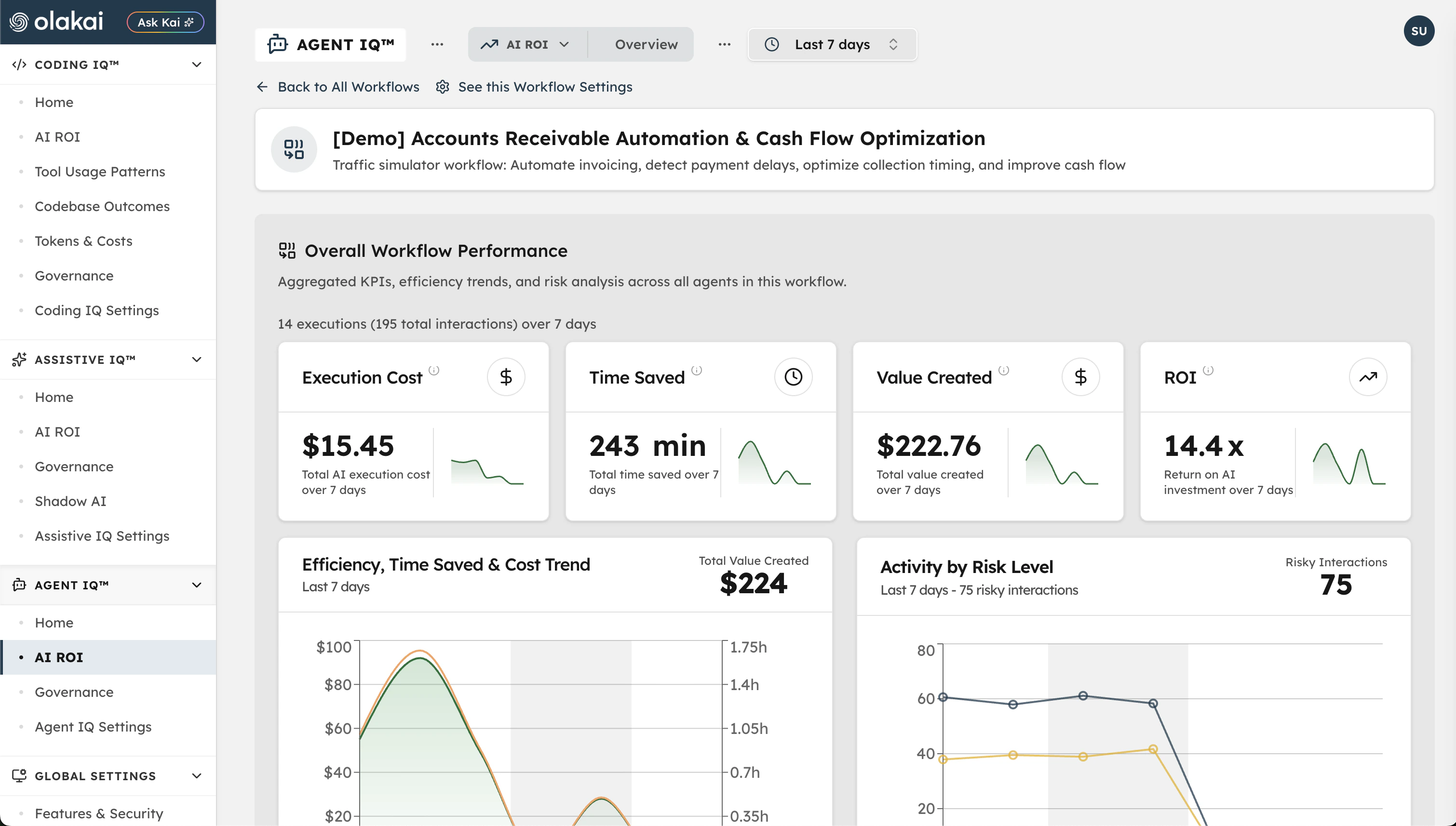The width and height of the screenshot is (1456, 826).
Task: Go to Codebase Outcomes
Action: (x=102, y=206)
